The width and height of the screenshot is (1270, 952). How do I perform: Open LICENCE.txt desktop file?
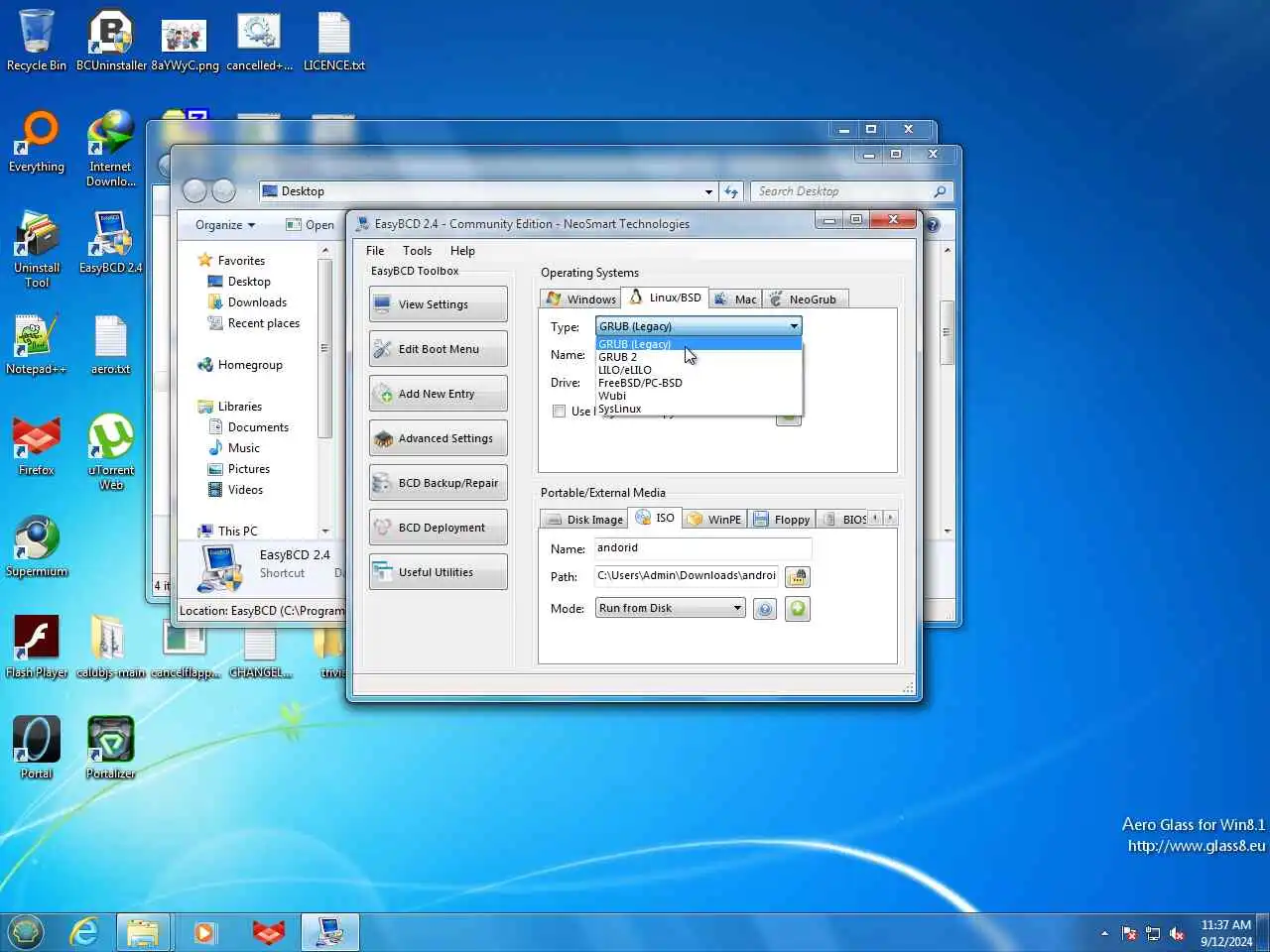coord(334,41)
